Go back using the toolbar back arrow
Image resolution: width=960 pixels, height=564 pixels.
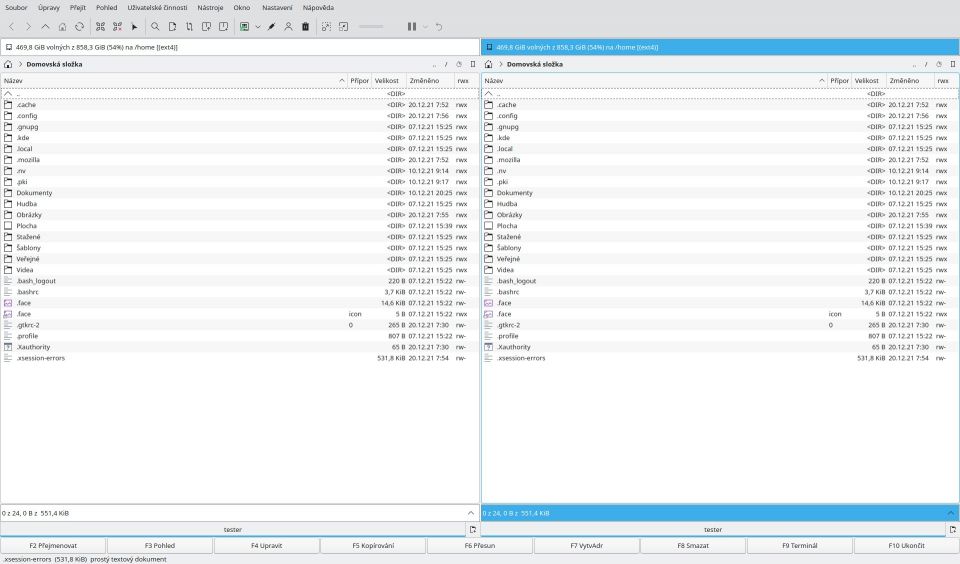11,27
